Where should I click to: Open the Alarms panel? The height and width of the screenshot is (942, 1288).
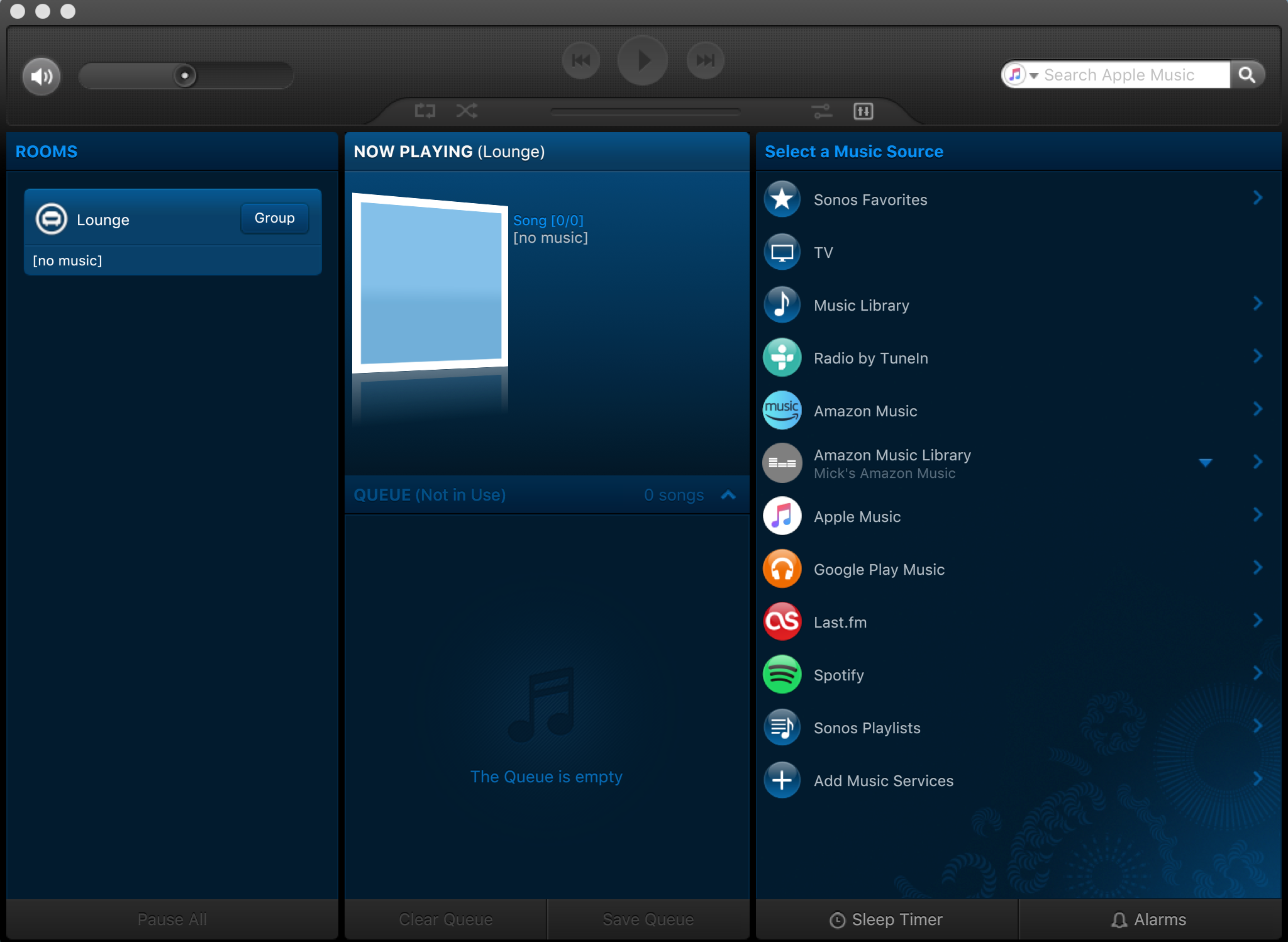(x=1150, y=919)
